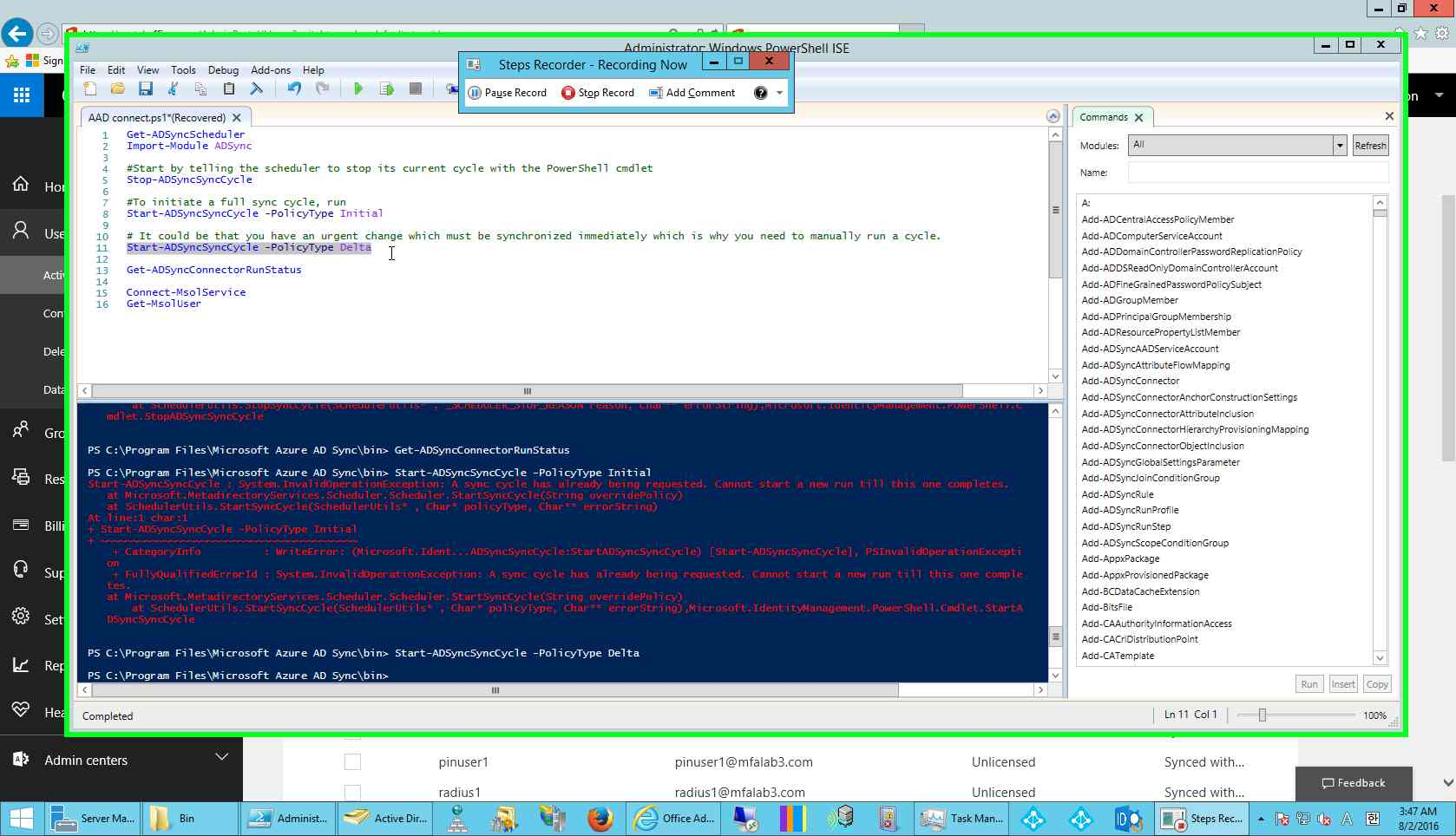Close the Commands add-on pane
1456x836 pixels.
click(1389, 116)
